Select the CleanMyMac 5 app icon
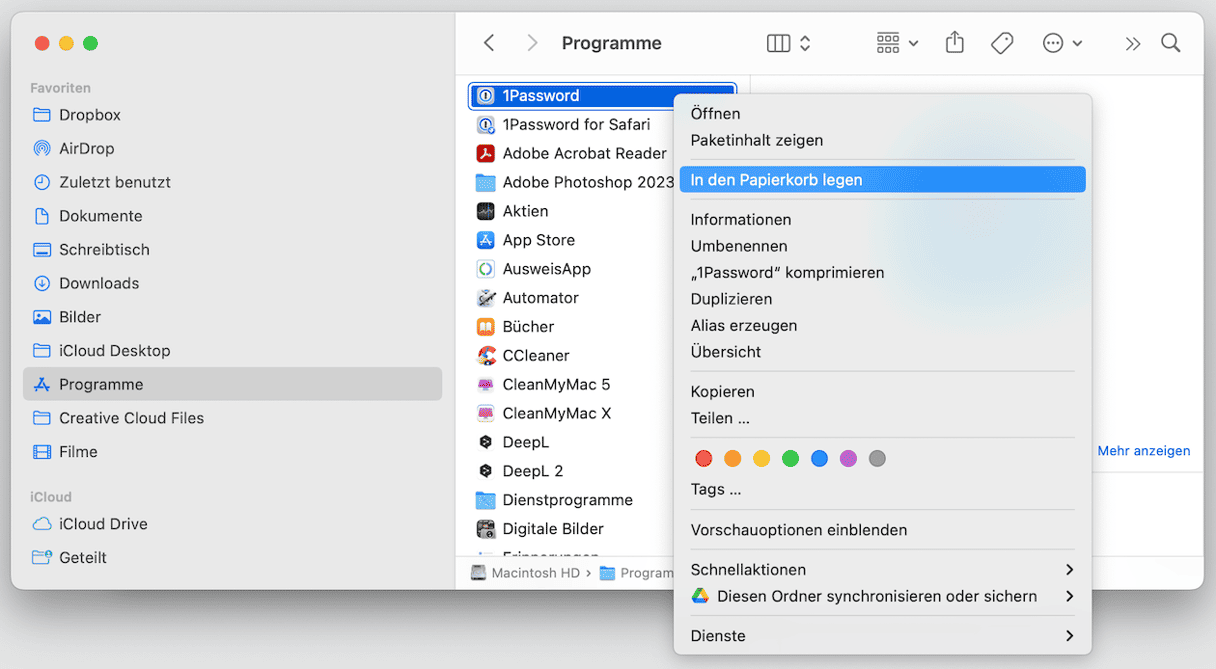The height and width of the screenshot is (669, 1216). (x=486, y=385)
